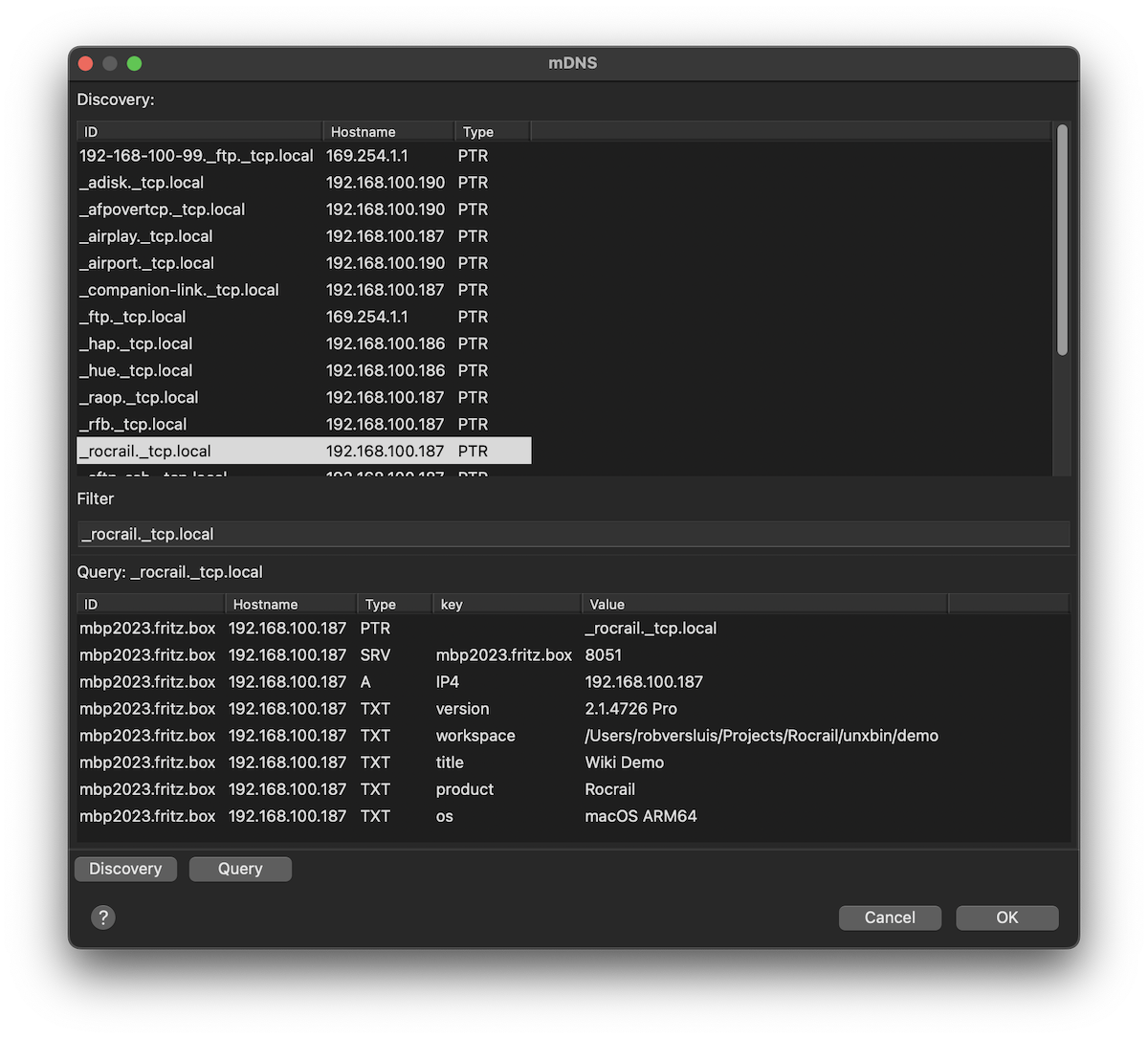Cancel the mDNS dialog
The height and width of the screenshot is (1039, 1148).
coord(890,917)
